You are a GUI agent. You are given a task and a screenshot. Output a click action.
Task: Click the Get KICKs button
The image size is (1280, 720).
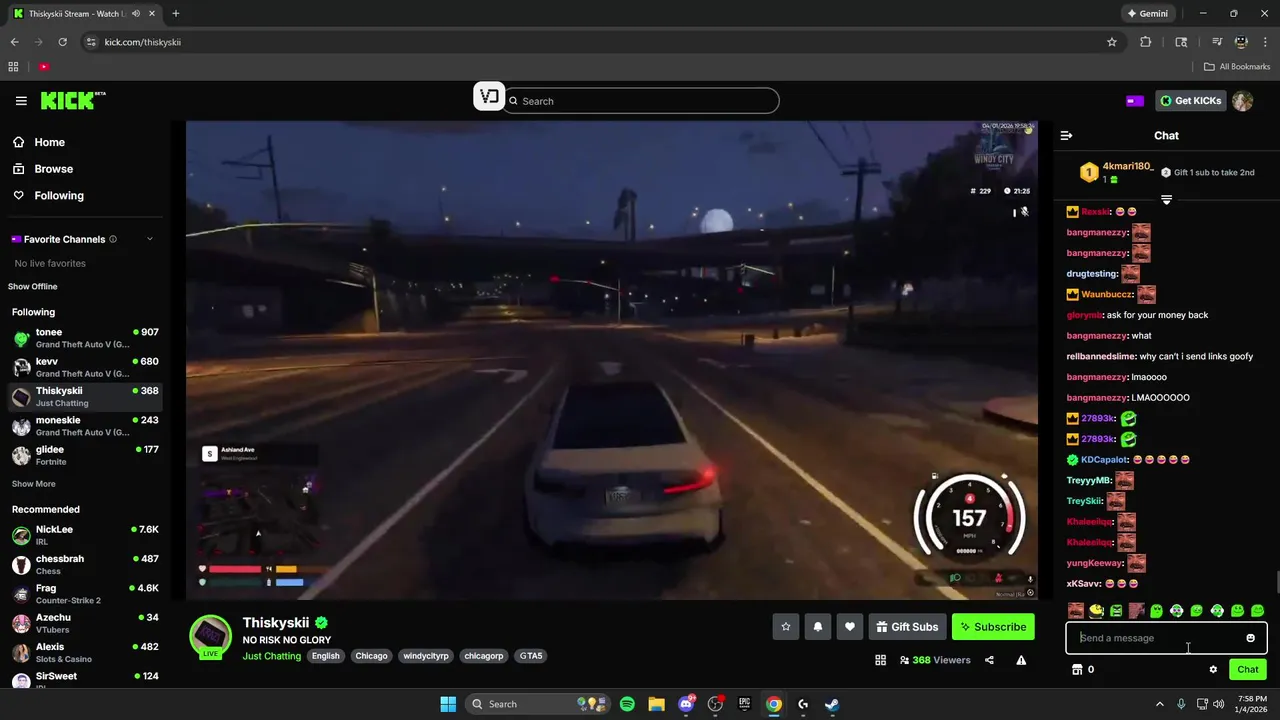(x=1190, y=101)
